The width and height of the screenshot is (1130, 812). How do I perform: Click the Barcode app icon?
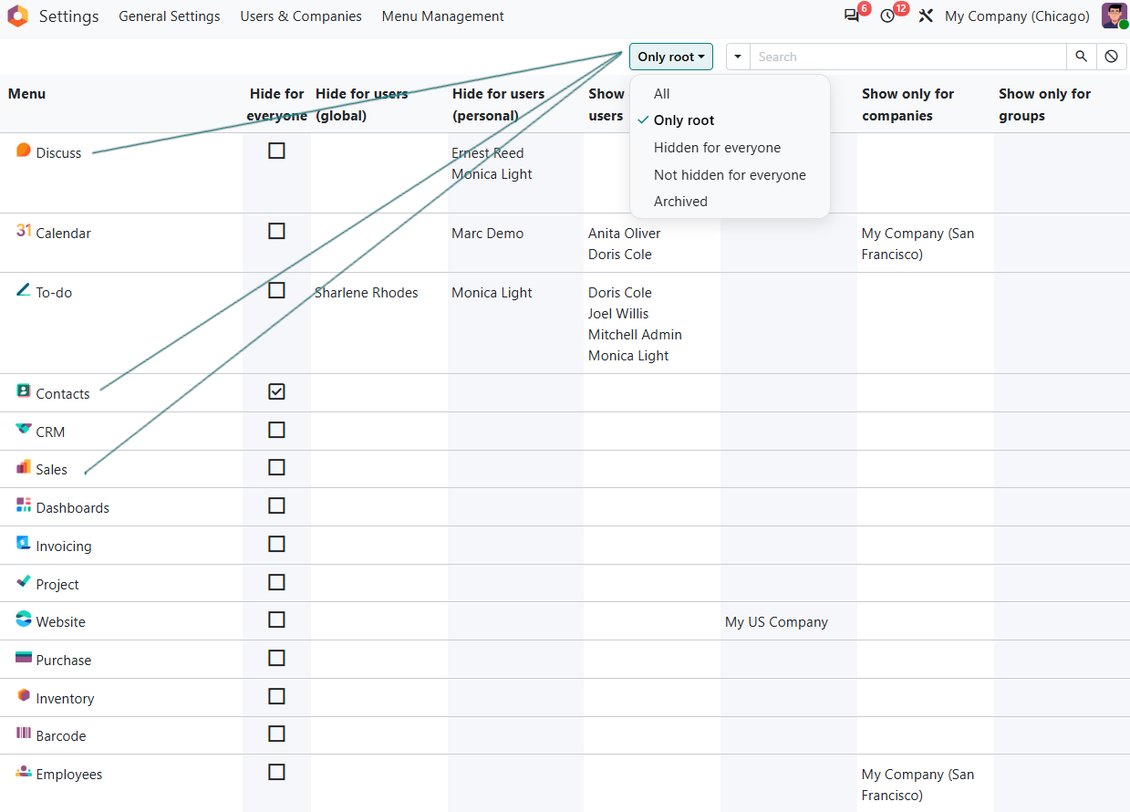[24, 733]
